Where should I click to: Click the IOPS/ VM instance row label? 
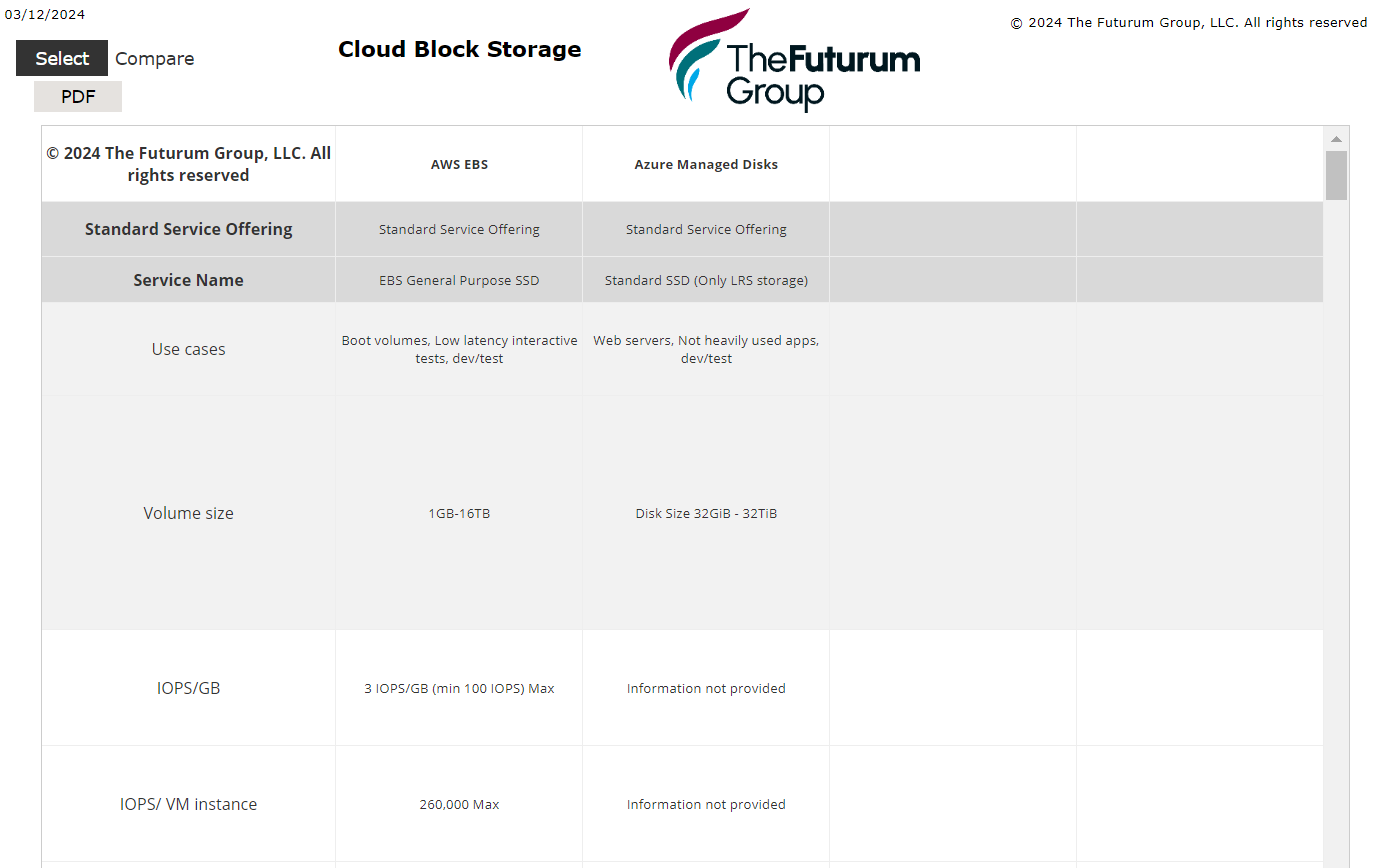click(x=188, y=804)
